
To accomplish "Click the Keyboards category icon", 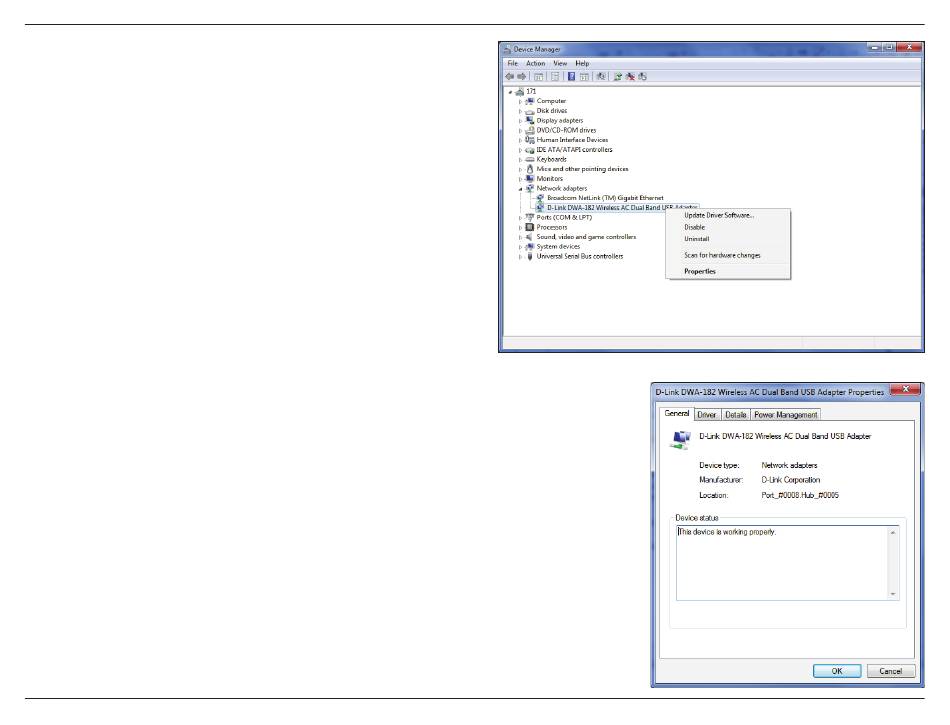I will pos(530,159).
